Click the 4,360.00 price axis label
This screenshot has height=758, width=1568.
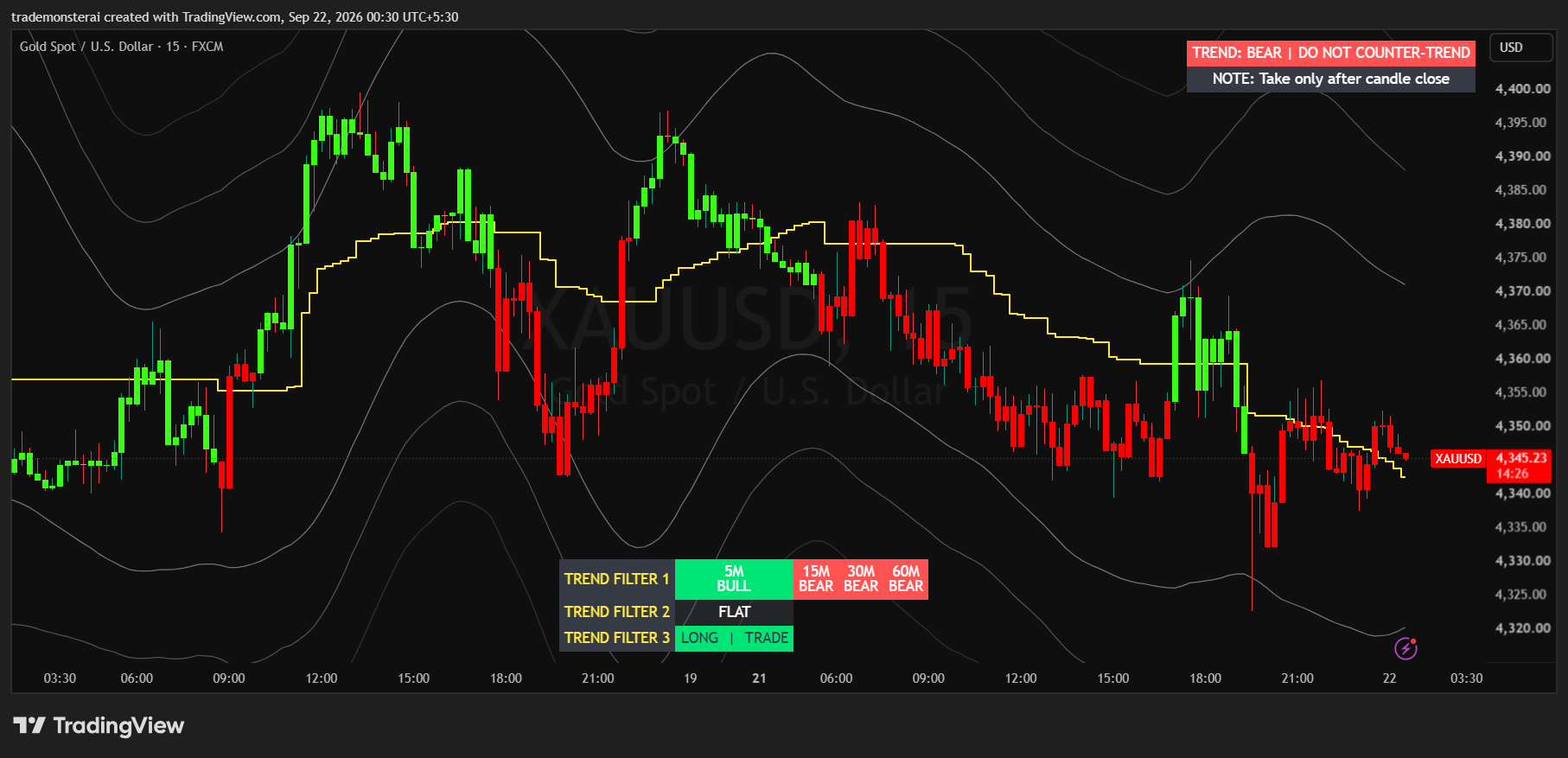point(1523,359)
